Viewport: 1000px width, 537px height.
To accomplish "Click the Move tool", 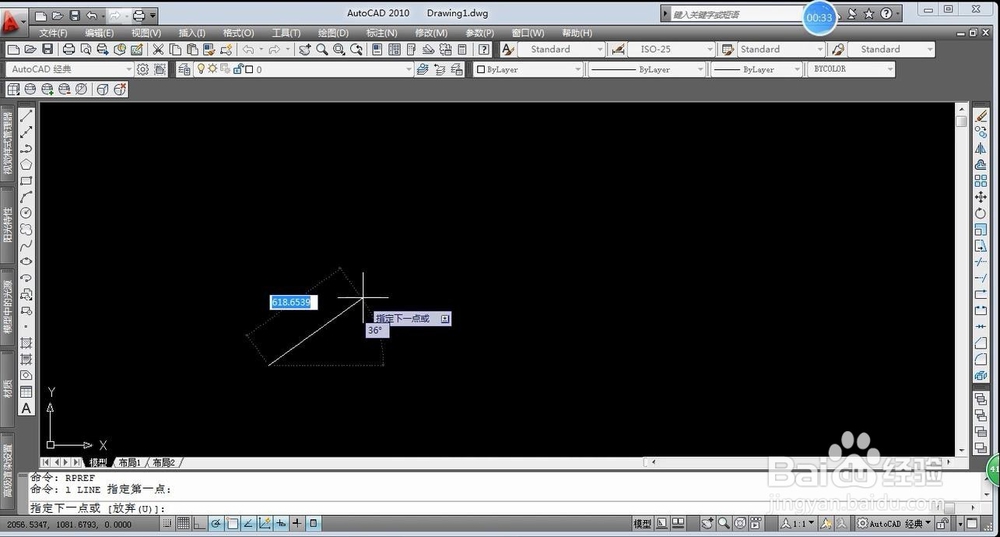I will pyautogui.click(x=981, y=197).
